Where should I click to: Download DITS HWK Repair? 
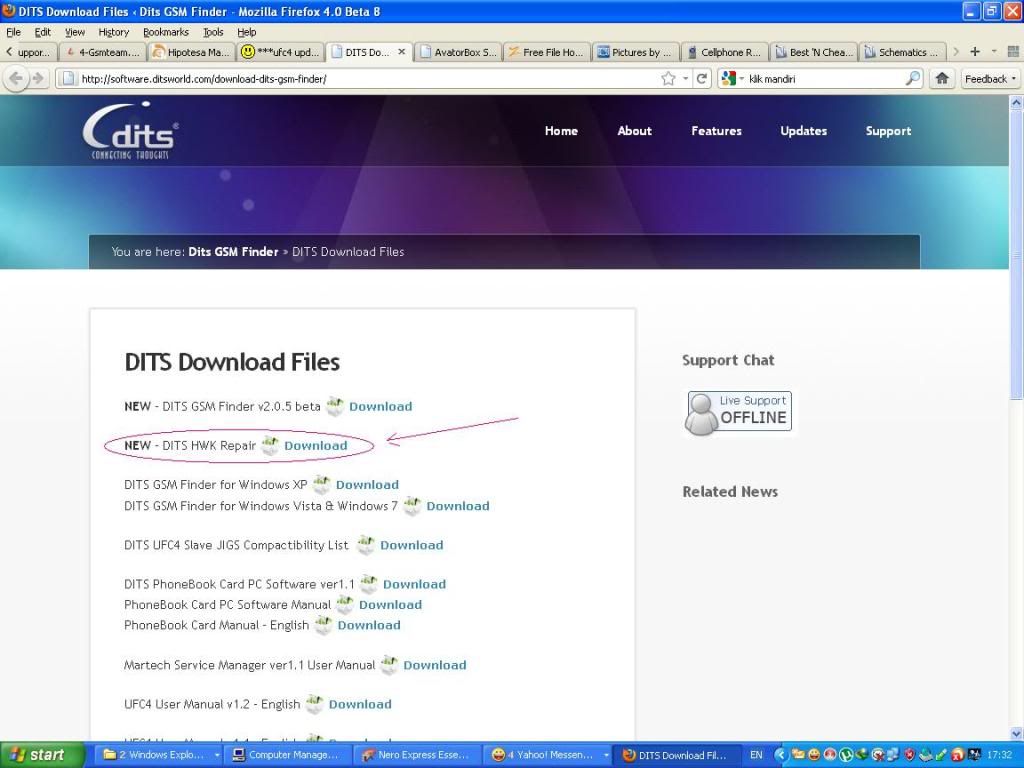(315, 445)
